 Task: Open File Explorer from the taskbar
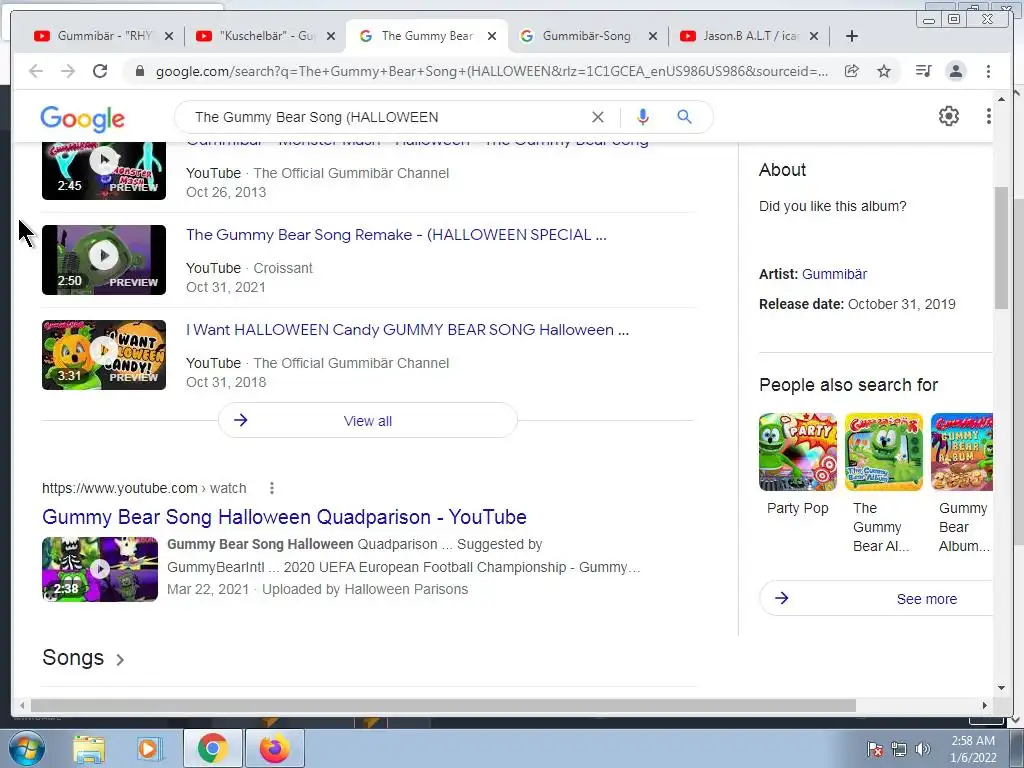click(x=89, y=749)
